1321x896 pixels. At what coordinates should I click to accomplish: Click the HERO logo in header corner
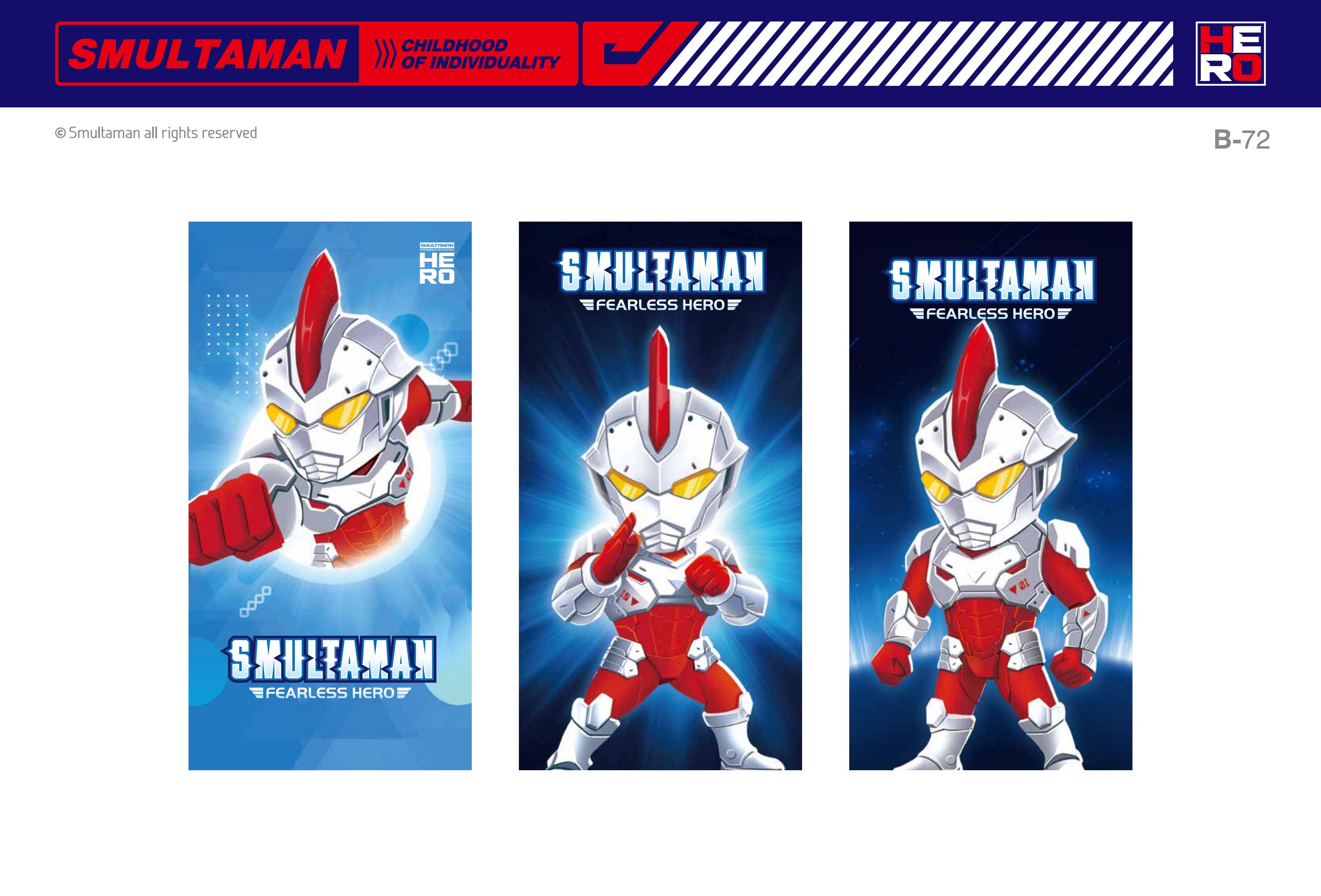coord(1230,54)
